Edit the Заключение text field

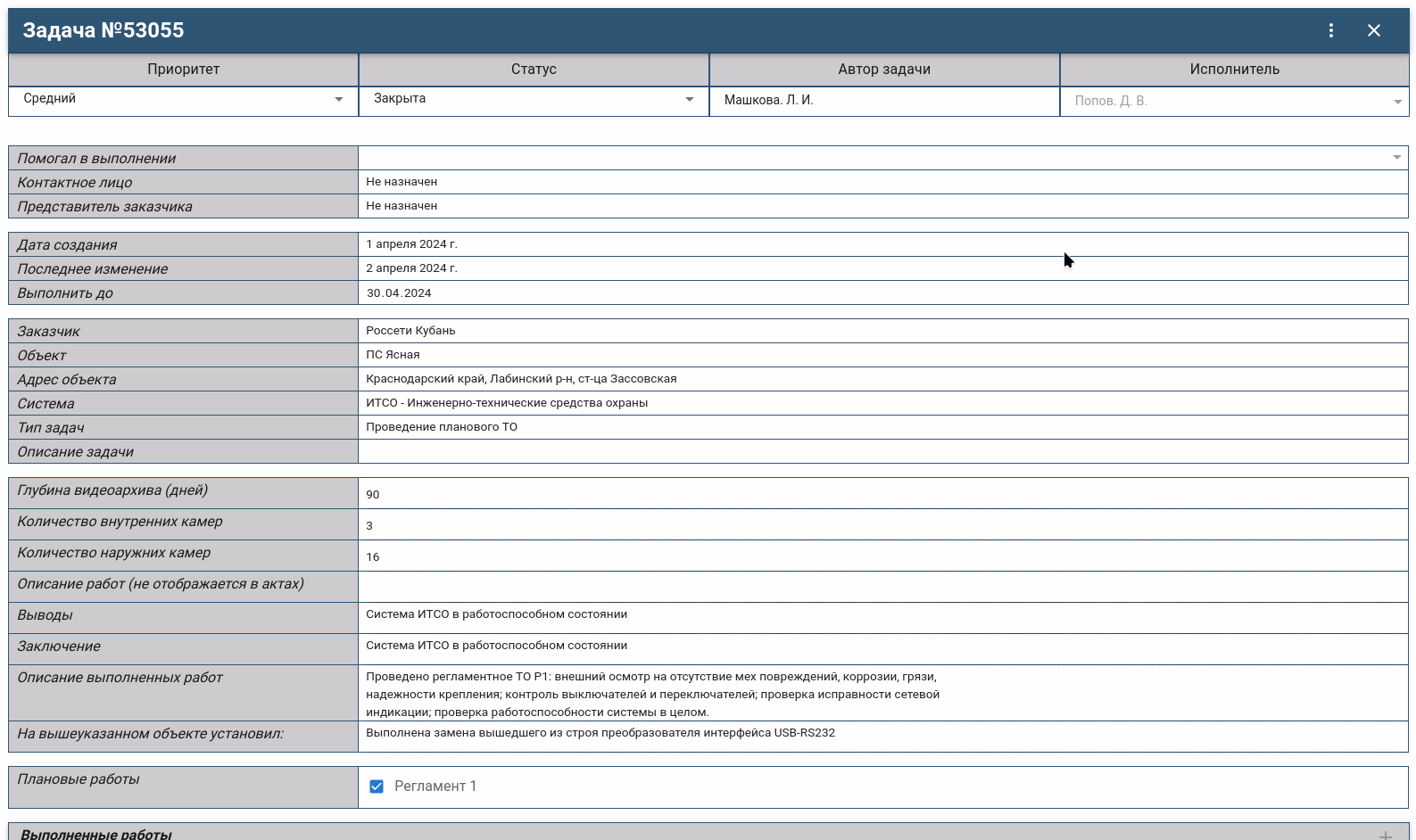tap(882, 648)
